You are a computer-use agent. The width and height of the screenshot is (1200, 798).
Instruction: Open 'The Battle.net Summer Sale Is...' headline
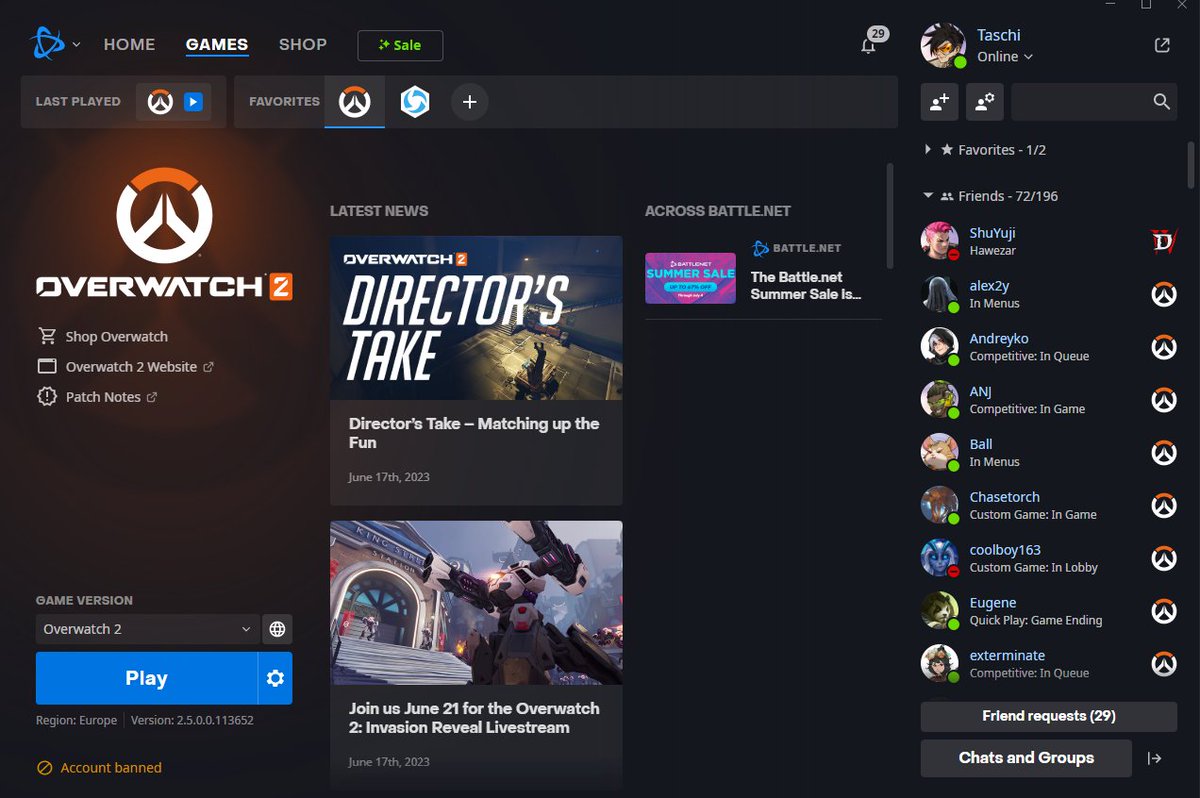coord(806,286)
